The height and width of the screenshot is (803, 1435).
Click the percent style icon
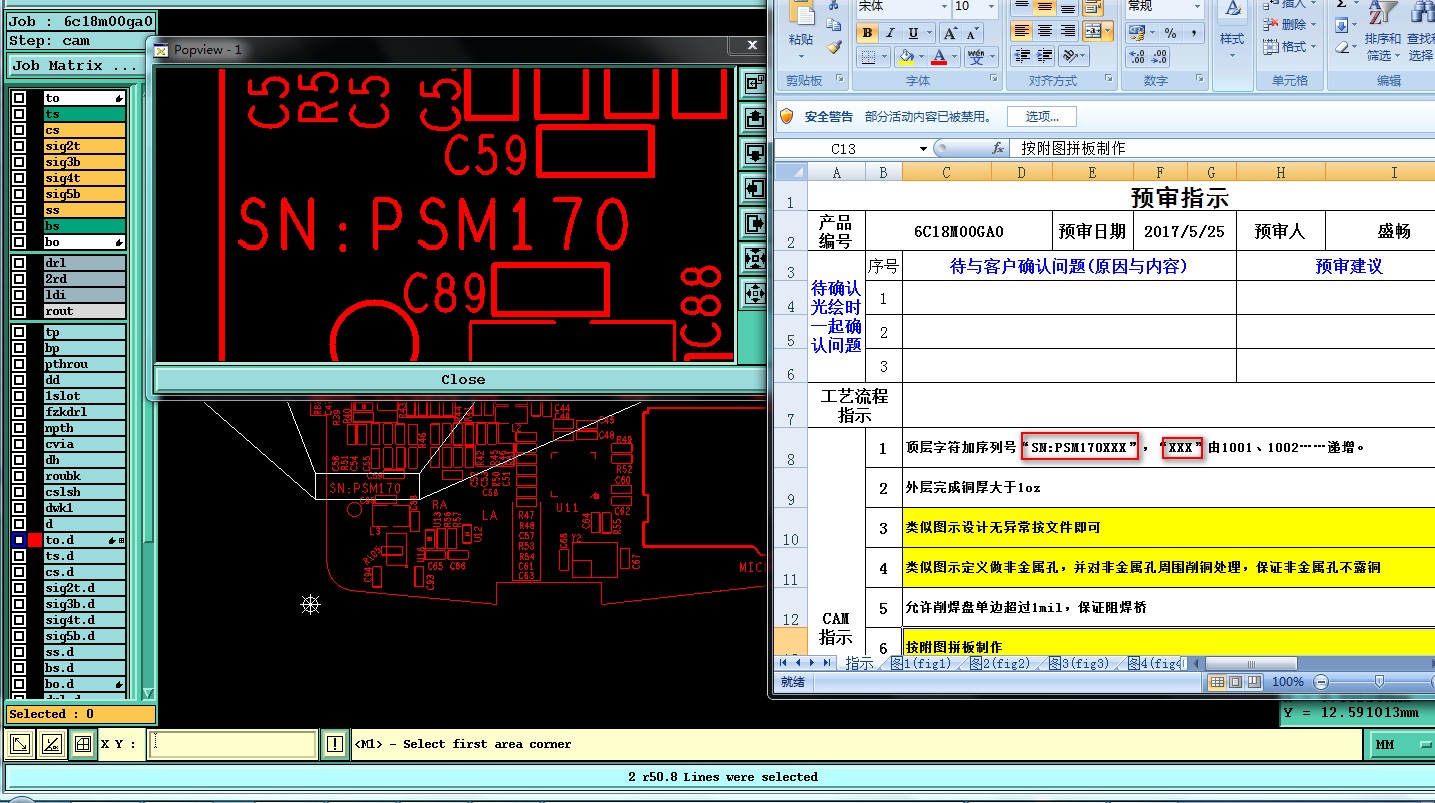(x=1170, y=32)
